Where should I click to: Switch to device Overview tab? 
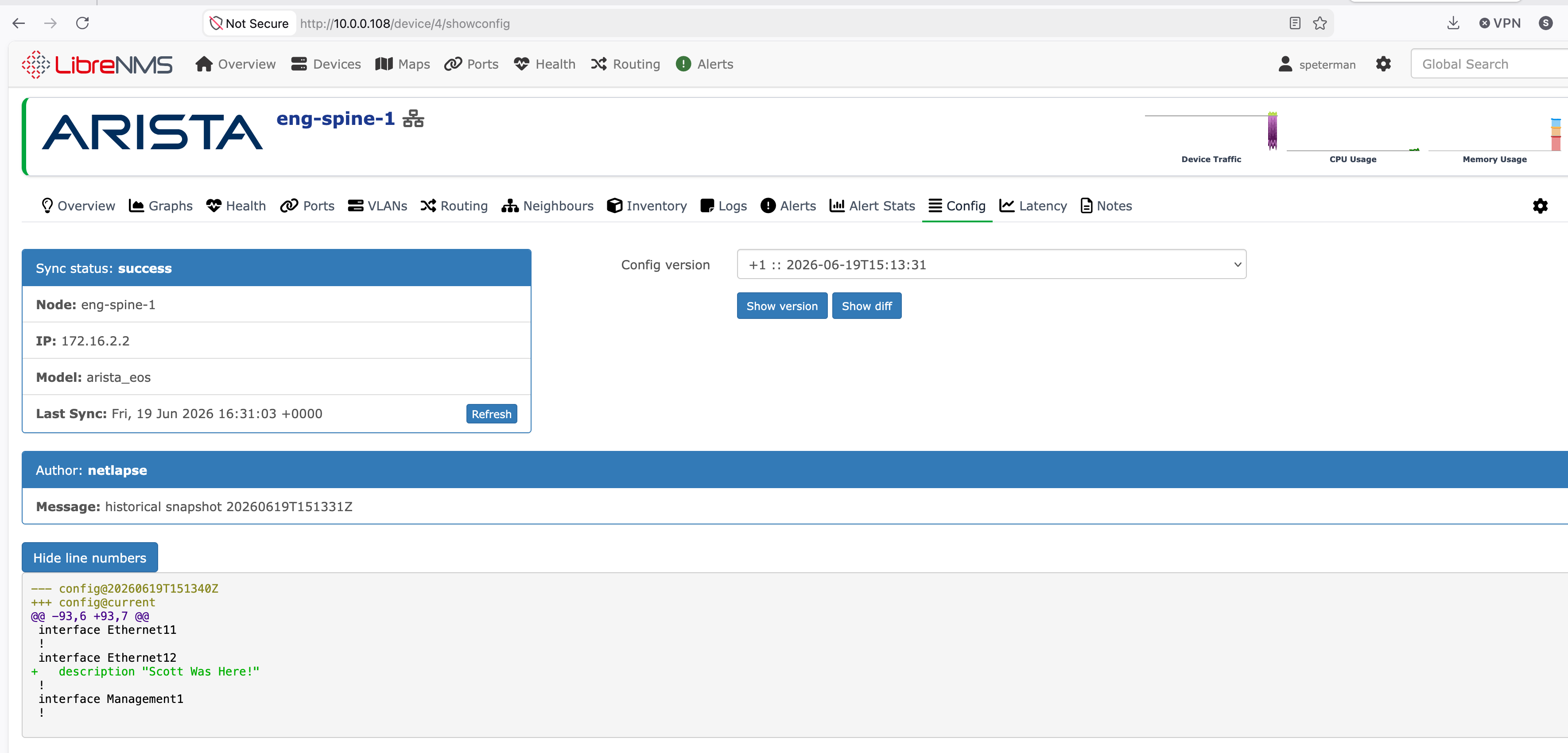point(78,206)
